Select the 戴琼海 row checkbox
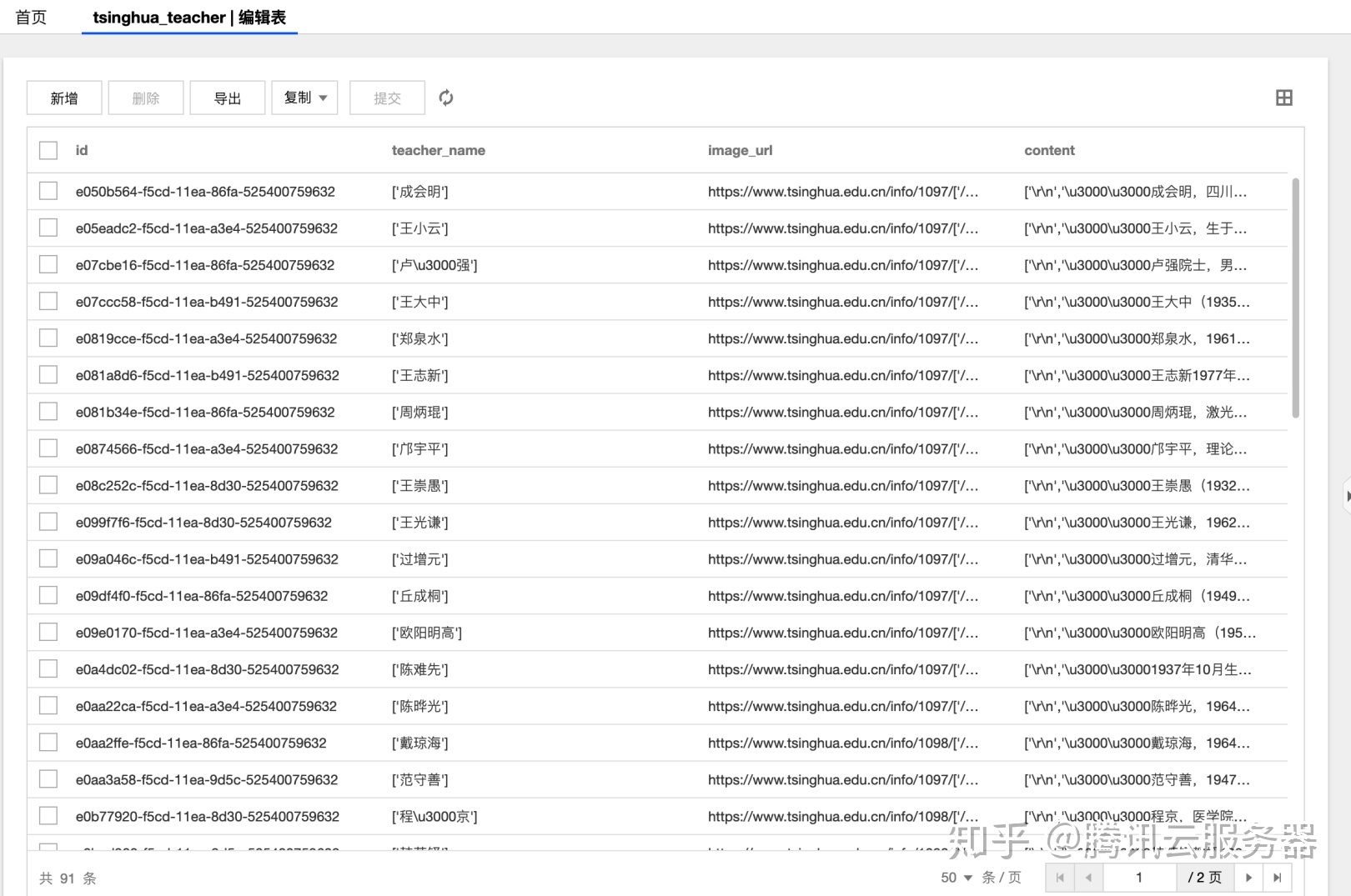This screenshot has width=1351, height=896. point(48,742)
